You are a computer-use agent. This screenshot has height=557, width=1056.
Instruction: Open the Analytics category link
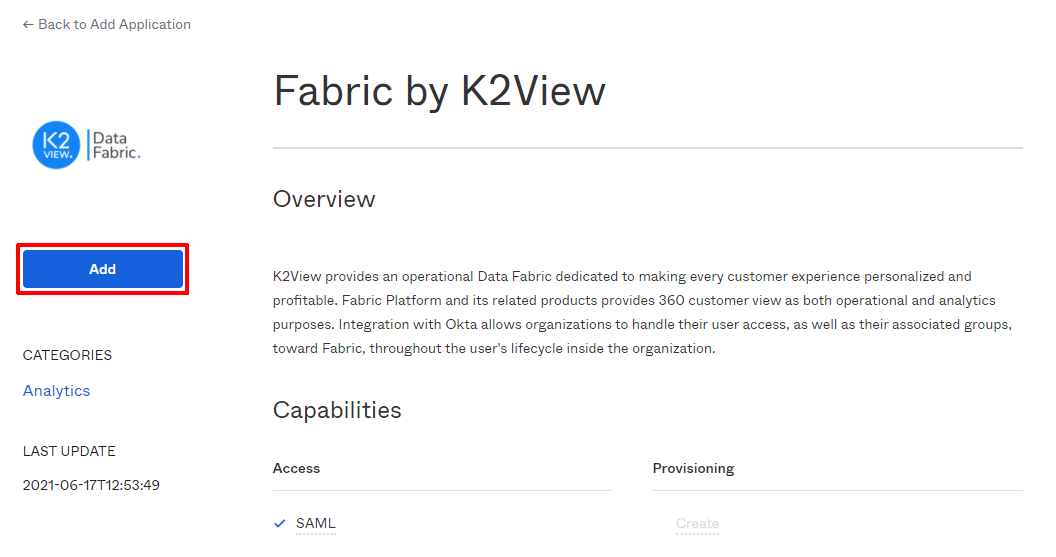point(56,391)
